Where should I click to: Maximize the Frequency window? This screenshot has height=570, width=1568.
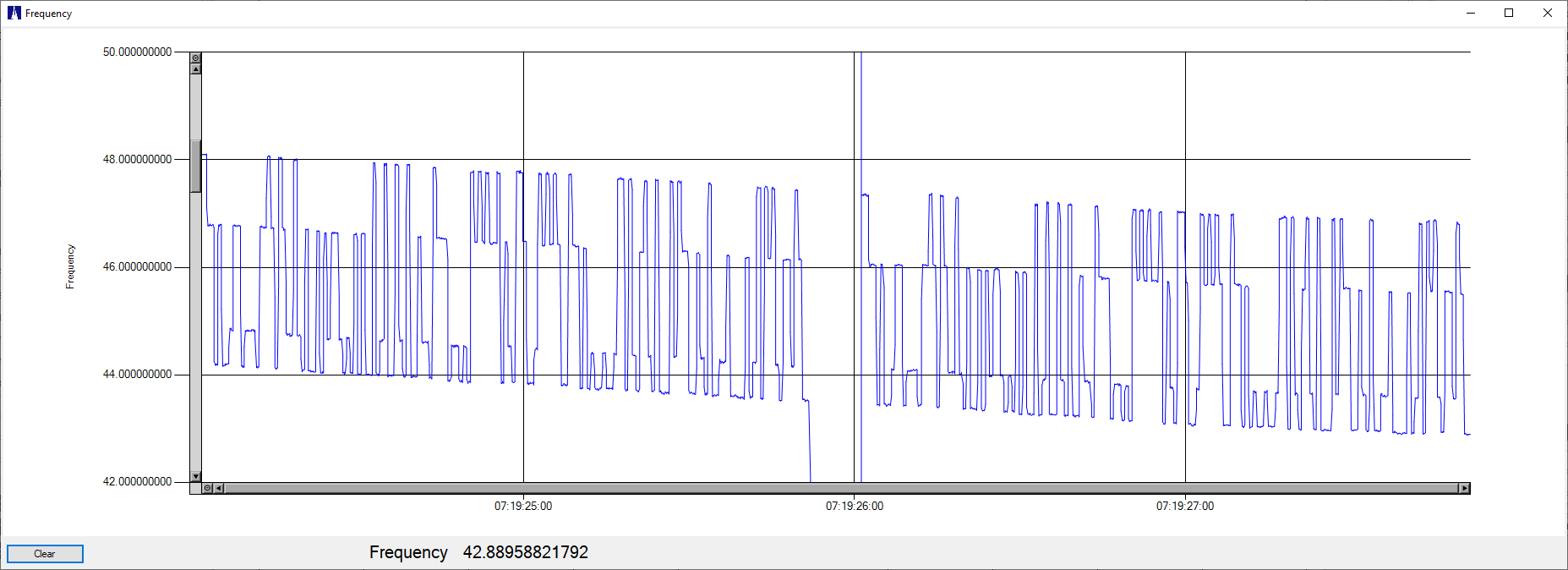point(1510,13)
